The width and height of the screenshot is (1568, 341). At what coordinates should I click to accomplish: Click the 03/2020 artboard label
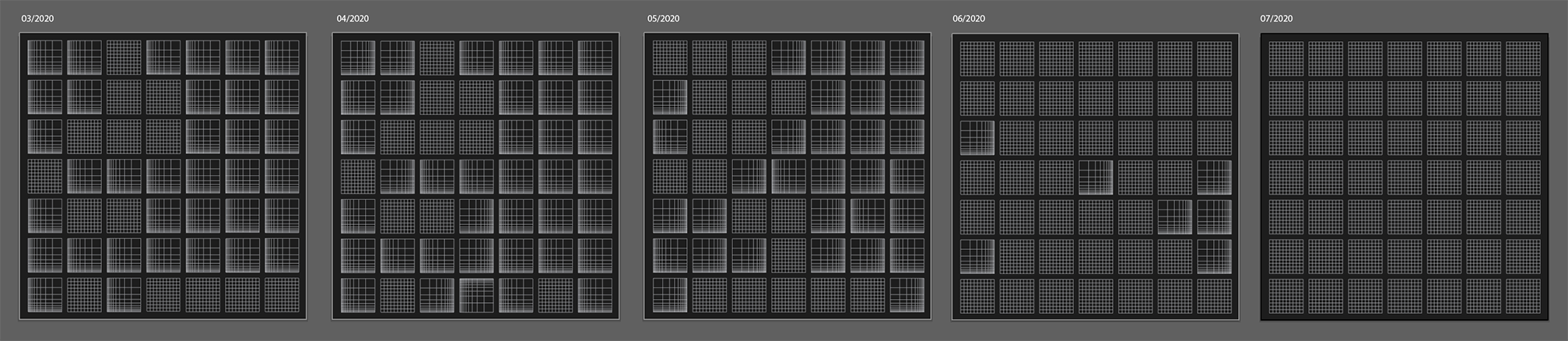[x=37, y=19]
